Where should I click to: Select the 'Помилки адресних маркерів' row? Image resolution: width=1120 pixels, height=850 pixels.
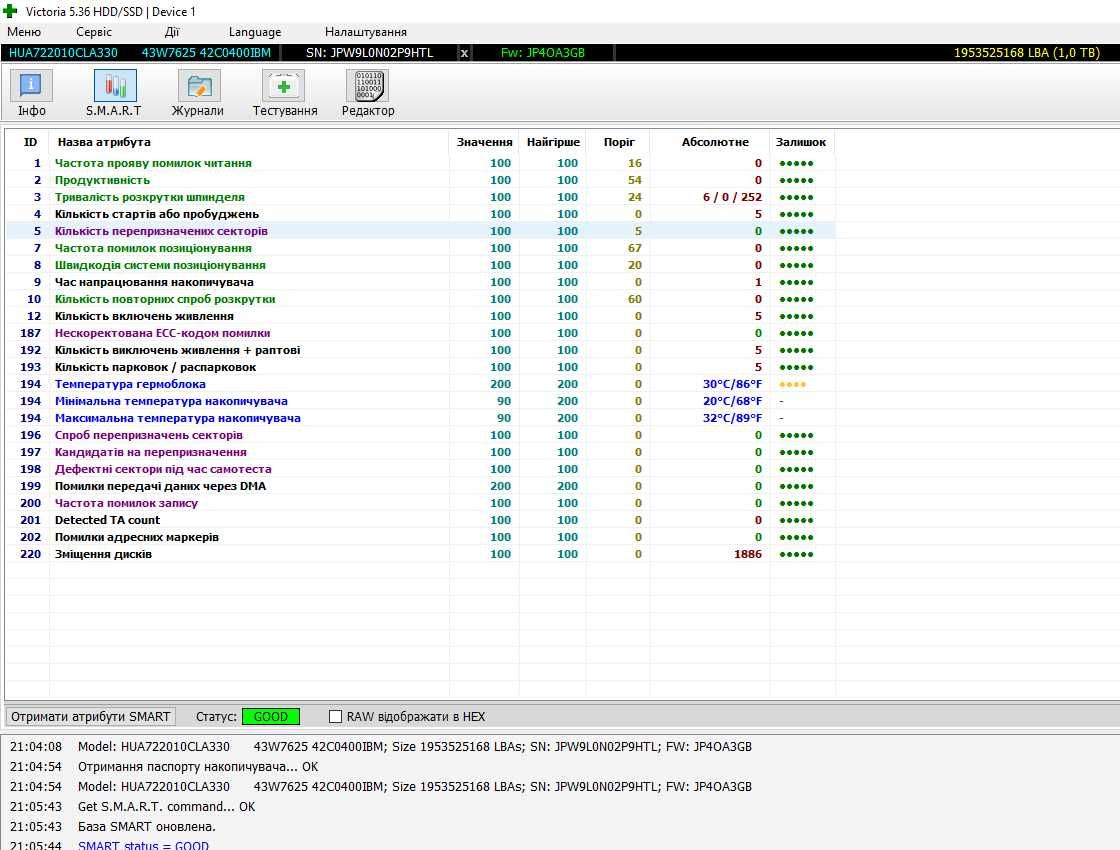click(x=421, y=537)
